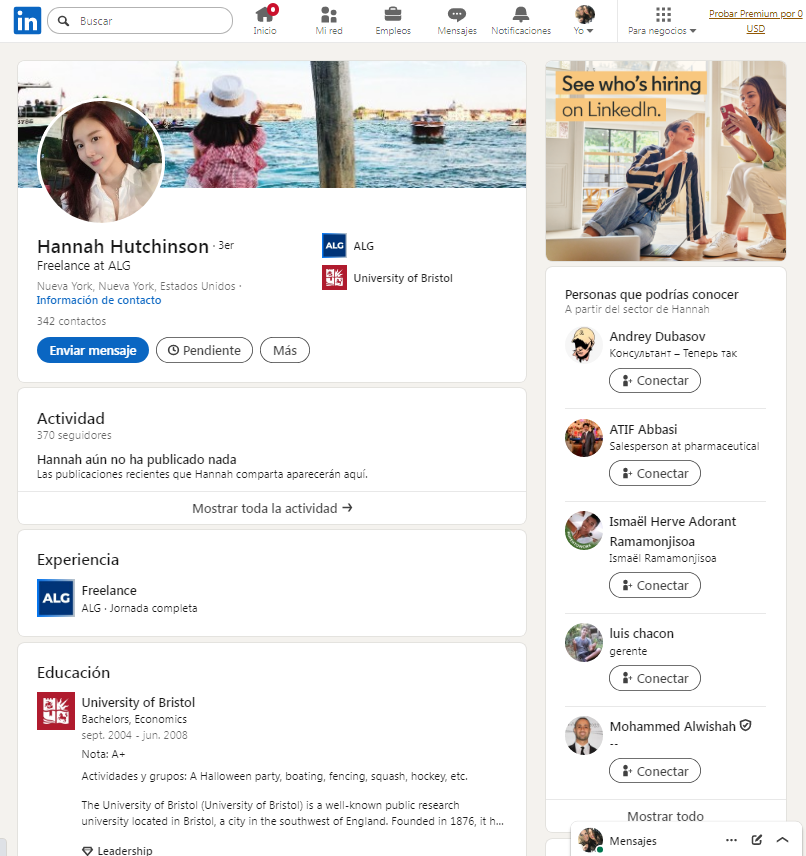Open the Empleos jobs page
The height and width of the screenshot is (856, 806).
(x=393, y=21)
